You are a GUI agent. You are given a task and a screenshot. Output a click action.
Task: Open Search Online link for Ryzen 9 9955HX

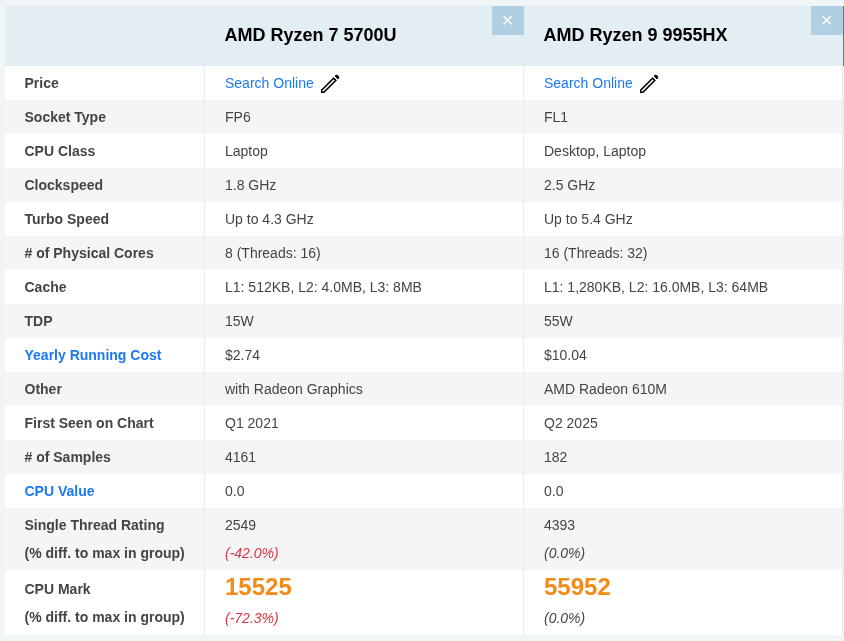click(588, 83)
